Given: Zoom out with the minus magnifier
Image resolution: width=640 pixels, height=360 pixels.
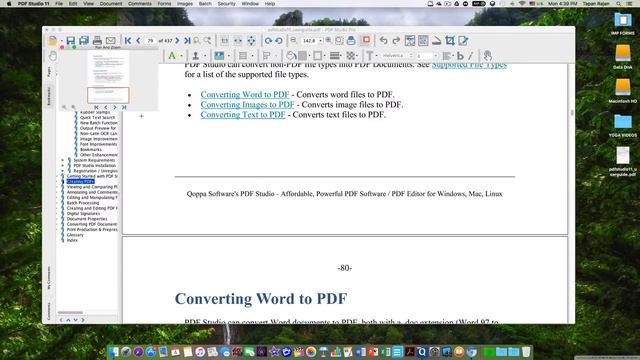Looking at the screenshot, I should point(293,40).
